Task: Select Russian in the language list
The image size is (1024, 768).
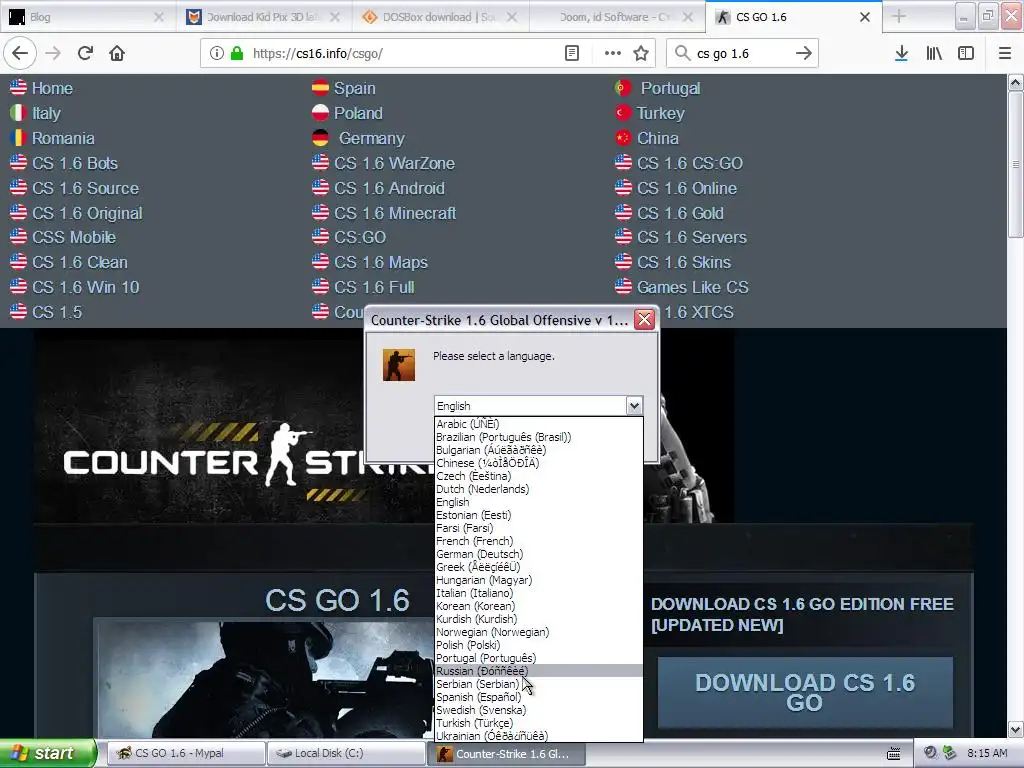Action: pyautogui.click(x=538, y=671)
